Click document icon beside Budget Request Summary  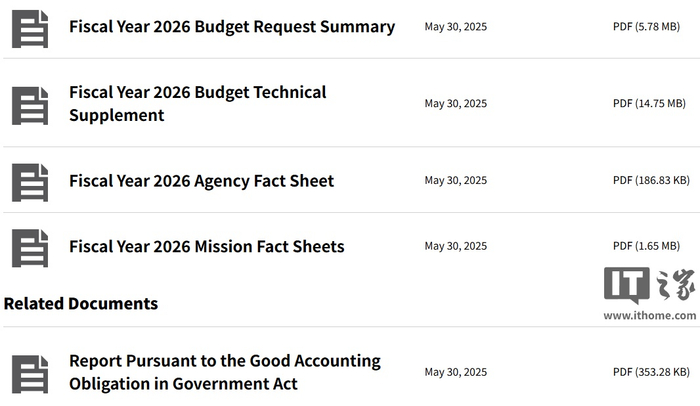pyautogui.click(x=30, y=28)
